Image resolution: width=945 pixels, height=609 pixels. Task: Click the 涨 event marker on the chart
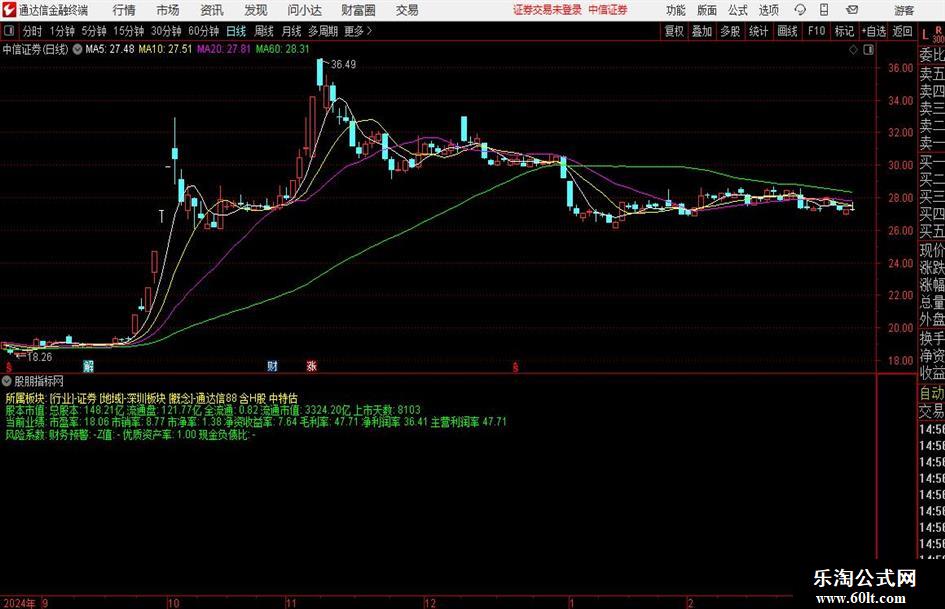pyautogui.click(x=312, y=366)
